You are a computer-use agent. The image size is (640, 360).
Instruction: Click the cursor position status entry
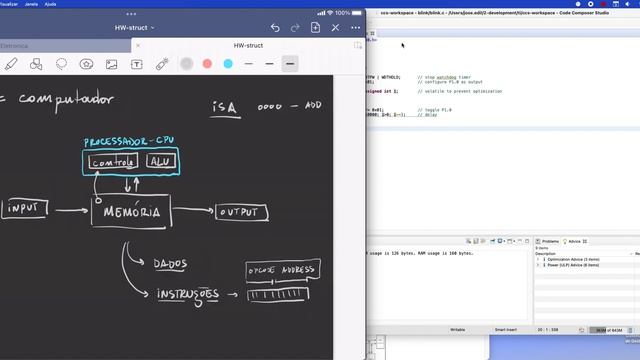tap(548, 330)
